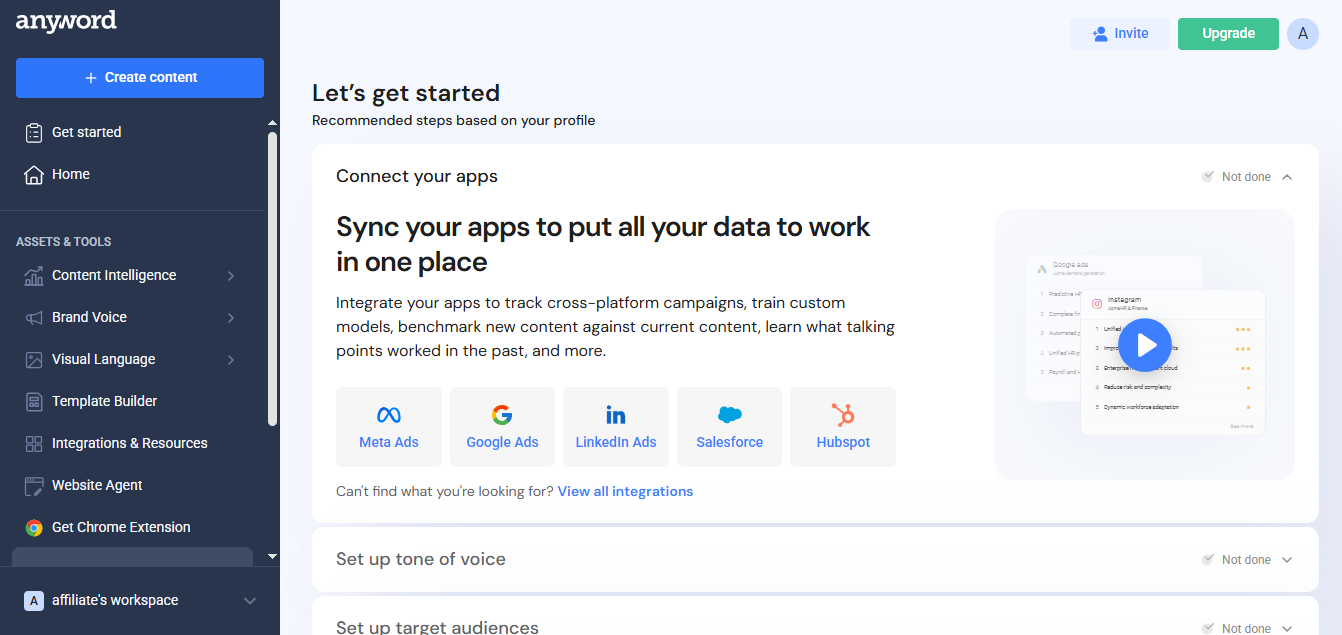Click the workspace A badge icon
This screenshot has width=1342, height=635.
(x=34, y=600)
